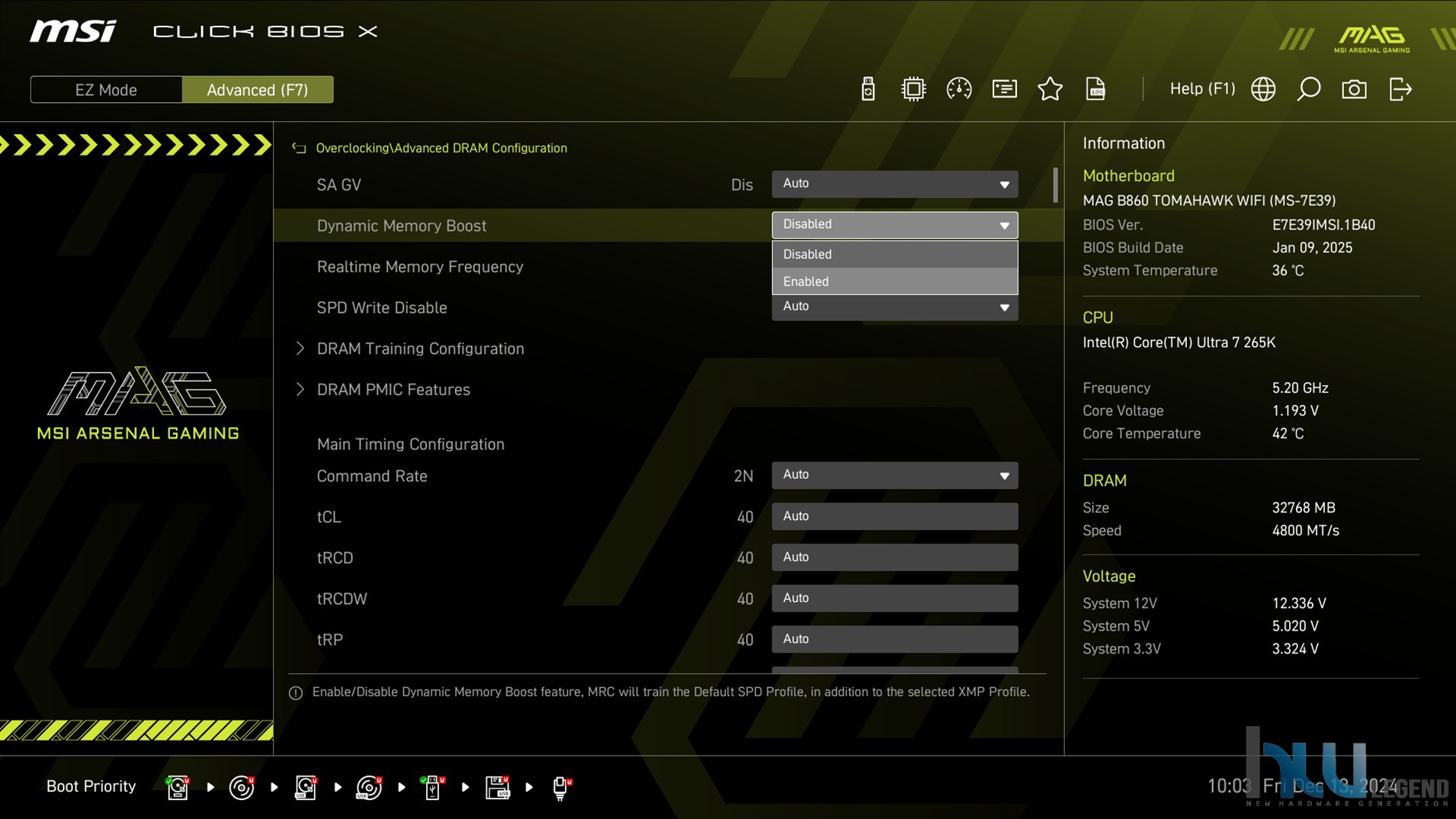This screenshot has height=819, width=1456.
Task: Click the MAG B860 TOMAHAWK WIFI model name
Action: [1209, 201]
